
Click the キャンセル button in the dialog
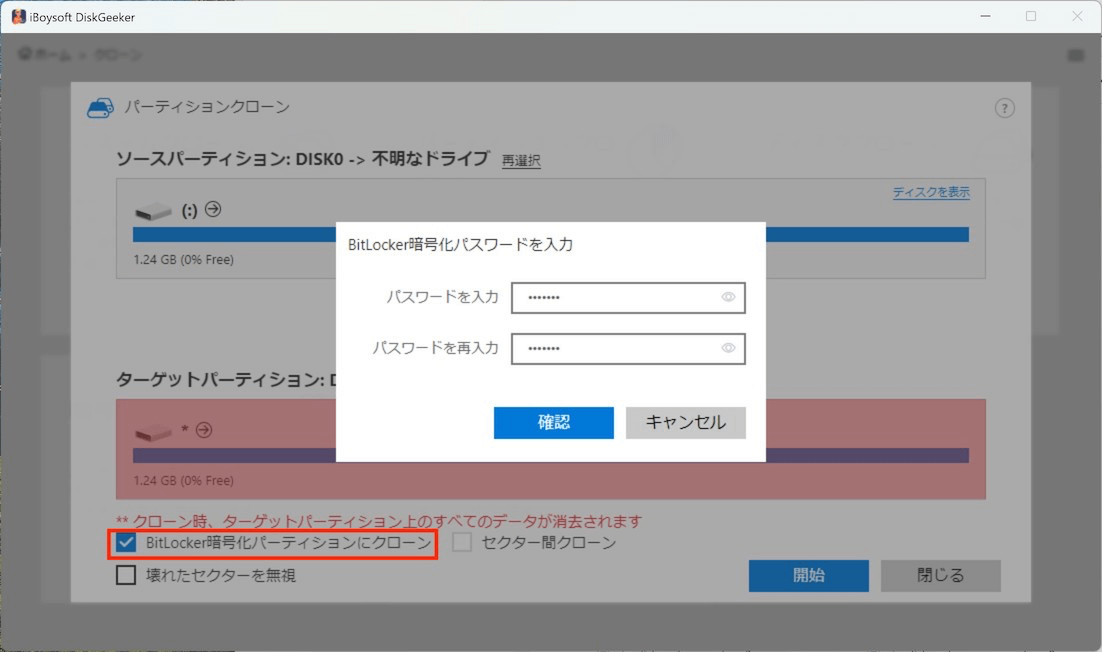pos(685,422)
